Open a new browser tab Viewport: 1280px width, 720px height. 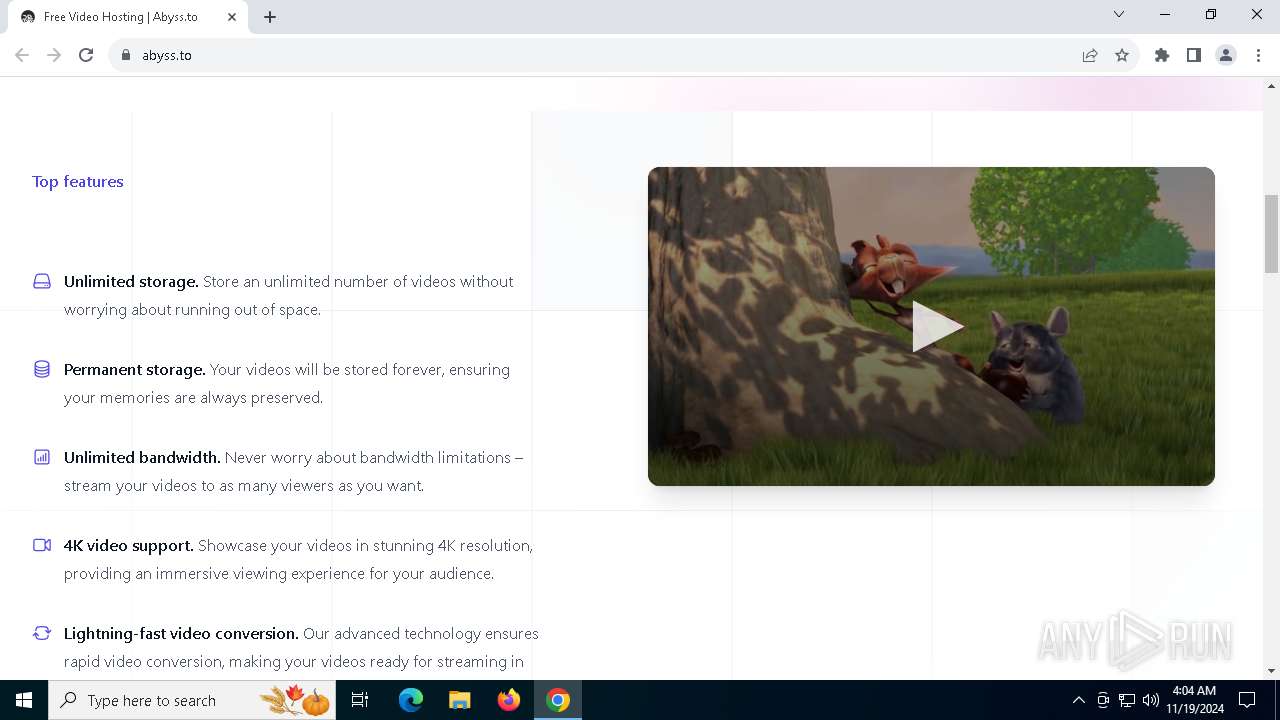270,17
